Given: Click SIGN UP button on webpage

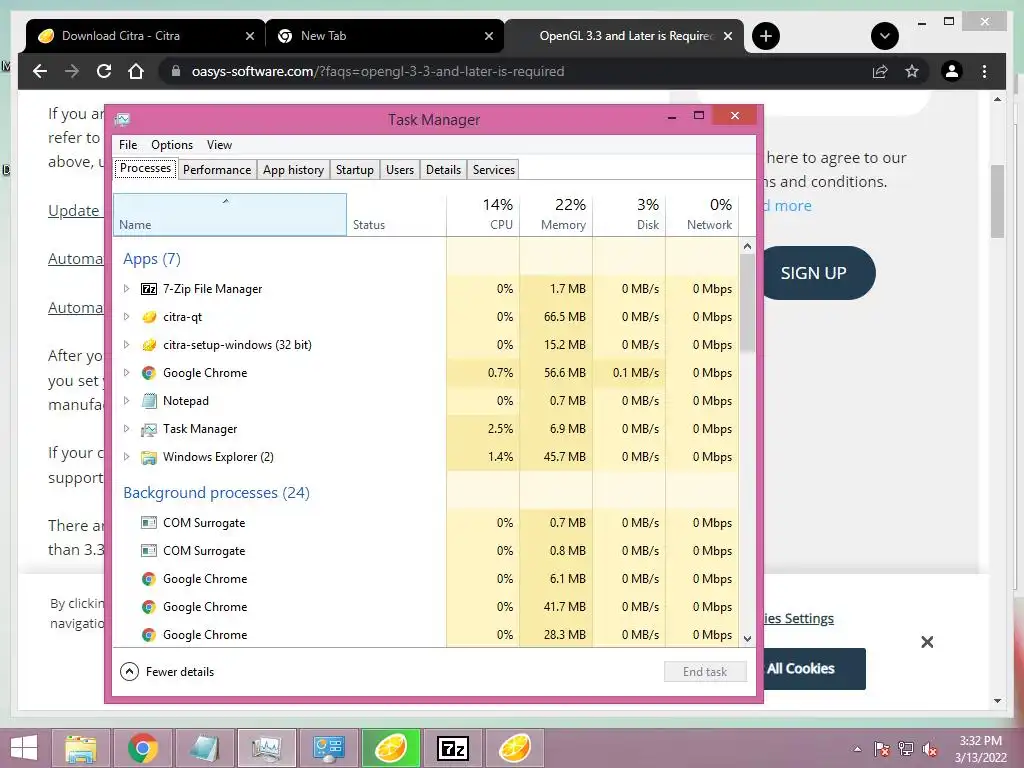Looking at the screenshot, I should (x=815, y=273).
